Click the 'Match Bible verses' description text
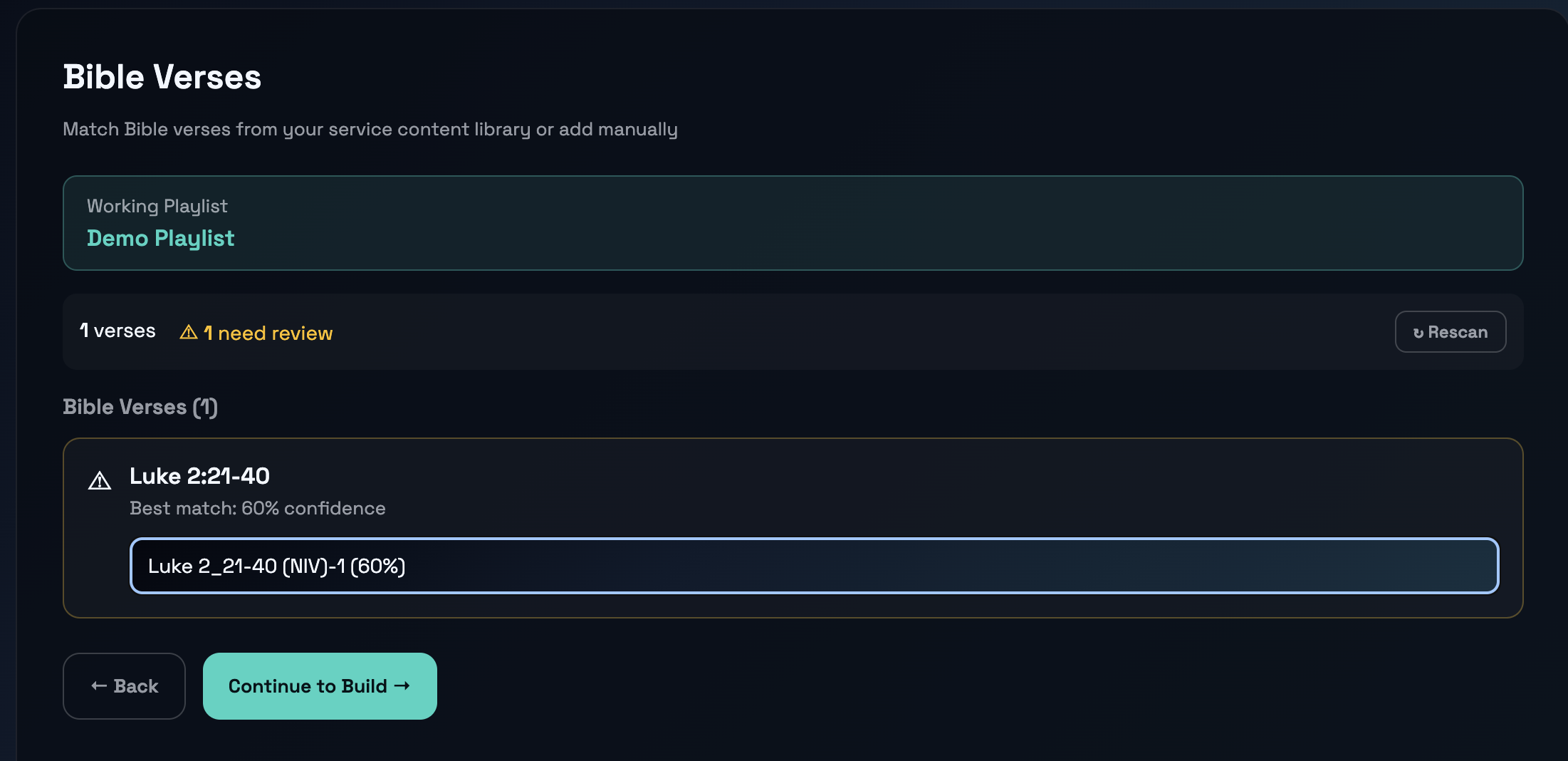Image resolution: width=1568 pixels, height=761 pixels. click(x=370, y=129)
